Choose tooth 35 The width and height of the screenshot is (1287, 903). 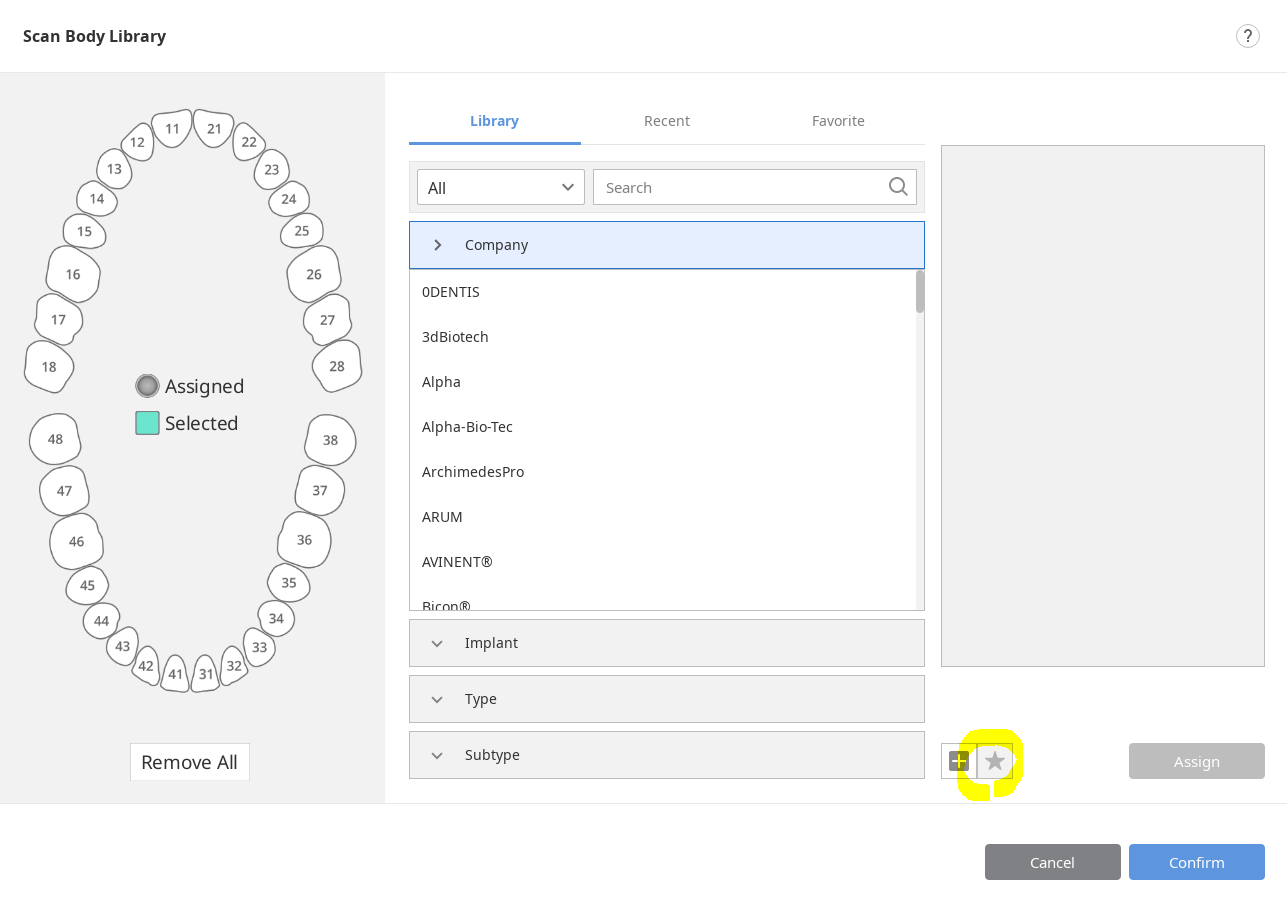tap(289, 582)
